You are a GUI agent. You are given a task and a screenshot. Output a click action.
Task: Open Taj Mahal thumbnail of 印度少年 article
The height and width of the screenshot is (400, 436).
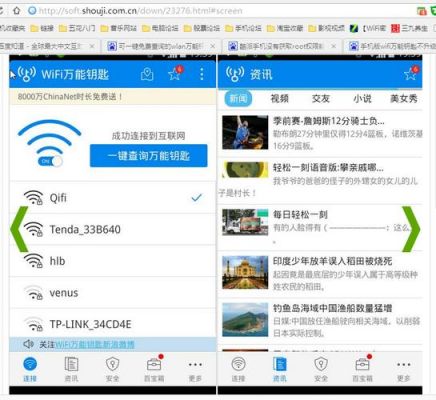pyautogui.click(x=245, y=272)
